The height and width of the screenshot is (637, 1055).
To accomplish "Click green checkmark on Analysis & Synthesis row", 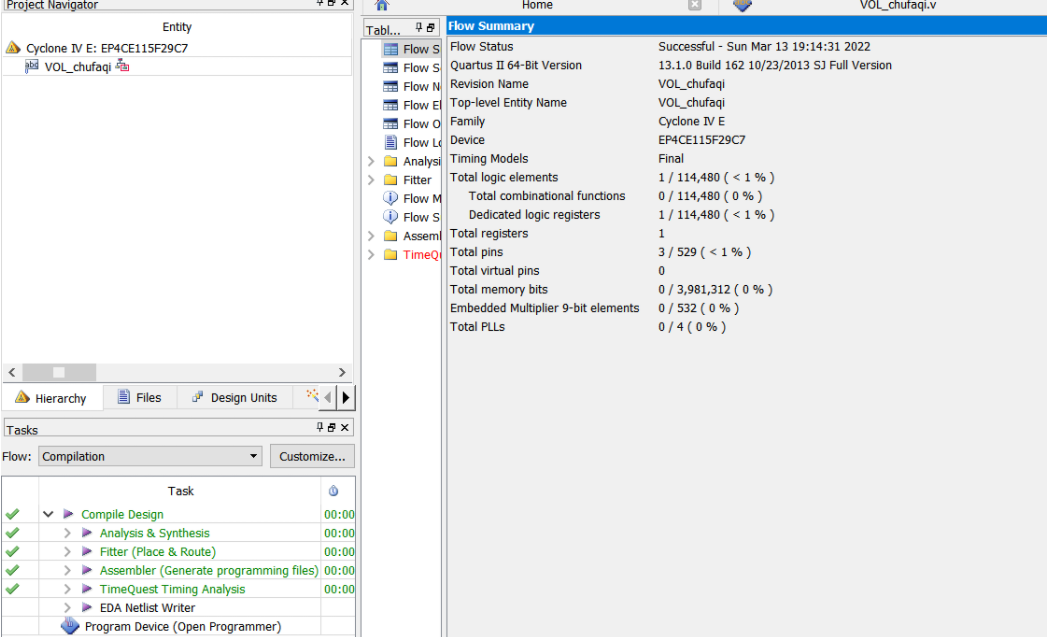I will [12, 533].
